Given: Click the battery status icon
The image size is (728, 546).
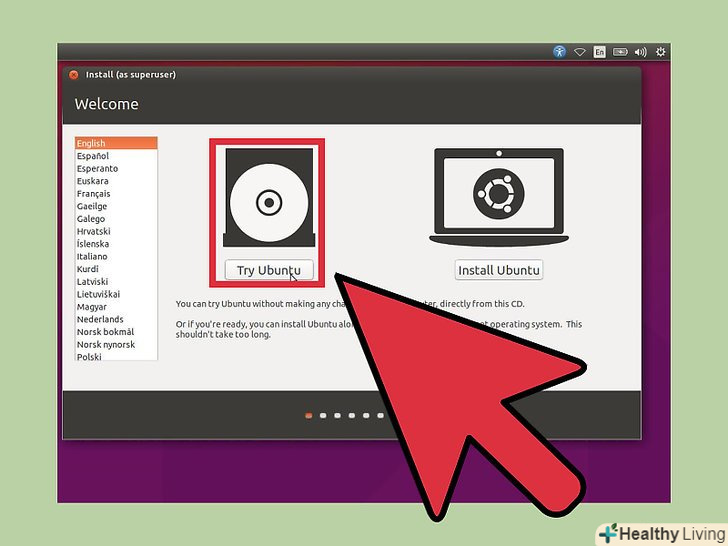Looking at the screenshot, I should (x=620, y=52).
